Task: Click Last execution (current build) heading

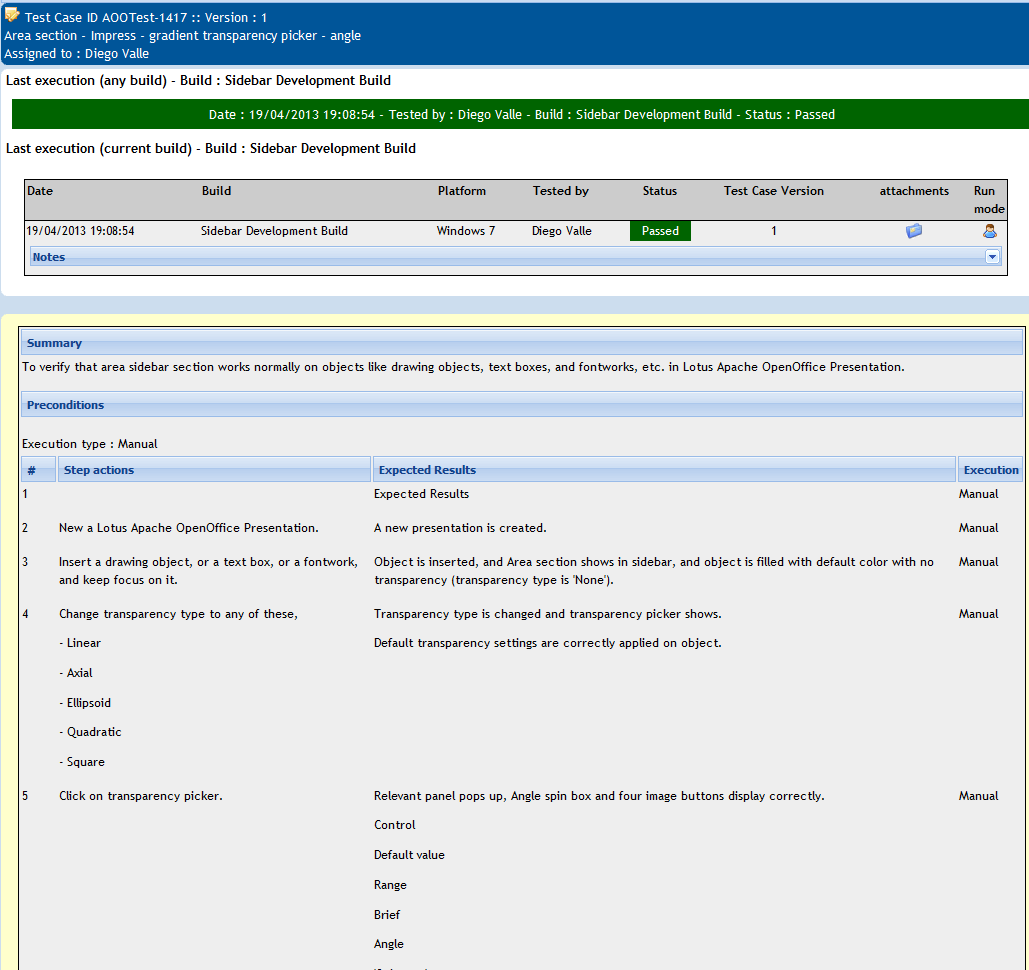Action: pyautogui.click(x=211, y=148)
